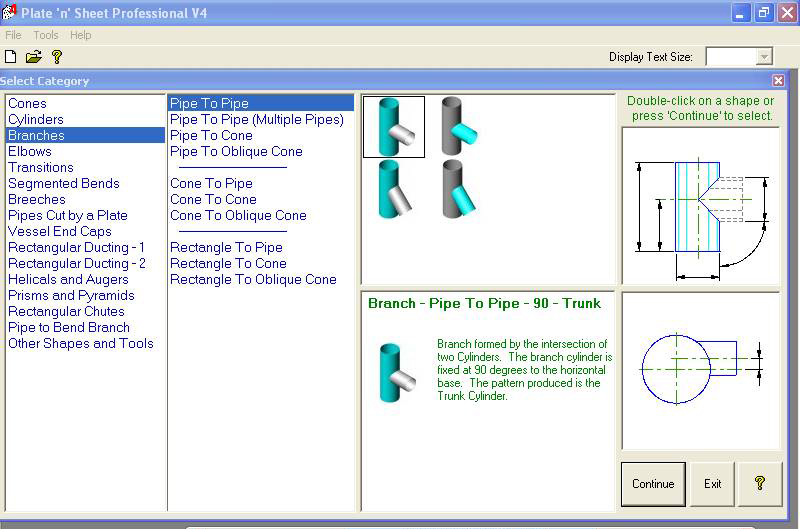Select Other Shapes and Tools category
This screenshot has height=529, width=800.
tap(85, 343)
